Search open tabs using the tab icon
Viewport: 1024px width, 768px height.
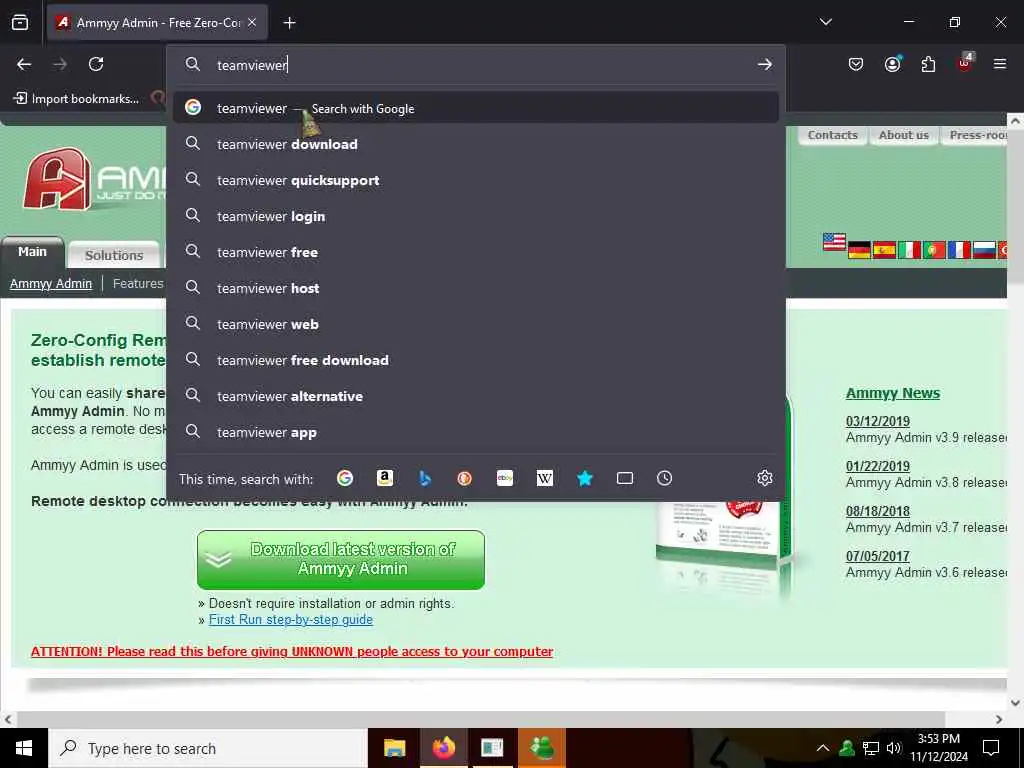[624, 478]
